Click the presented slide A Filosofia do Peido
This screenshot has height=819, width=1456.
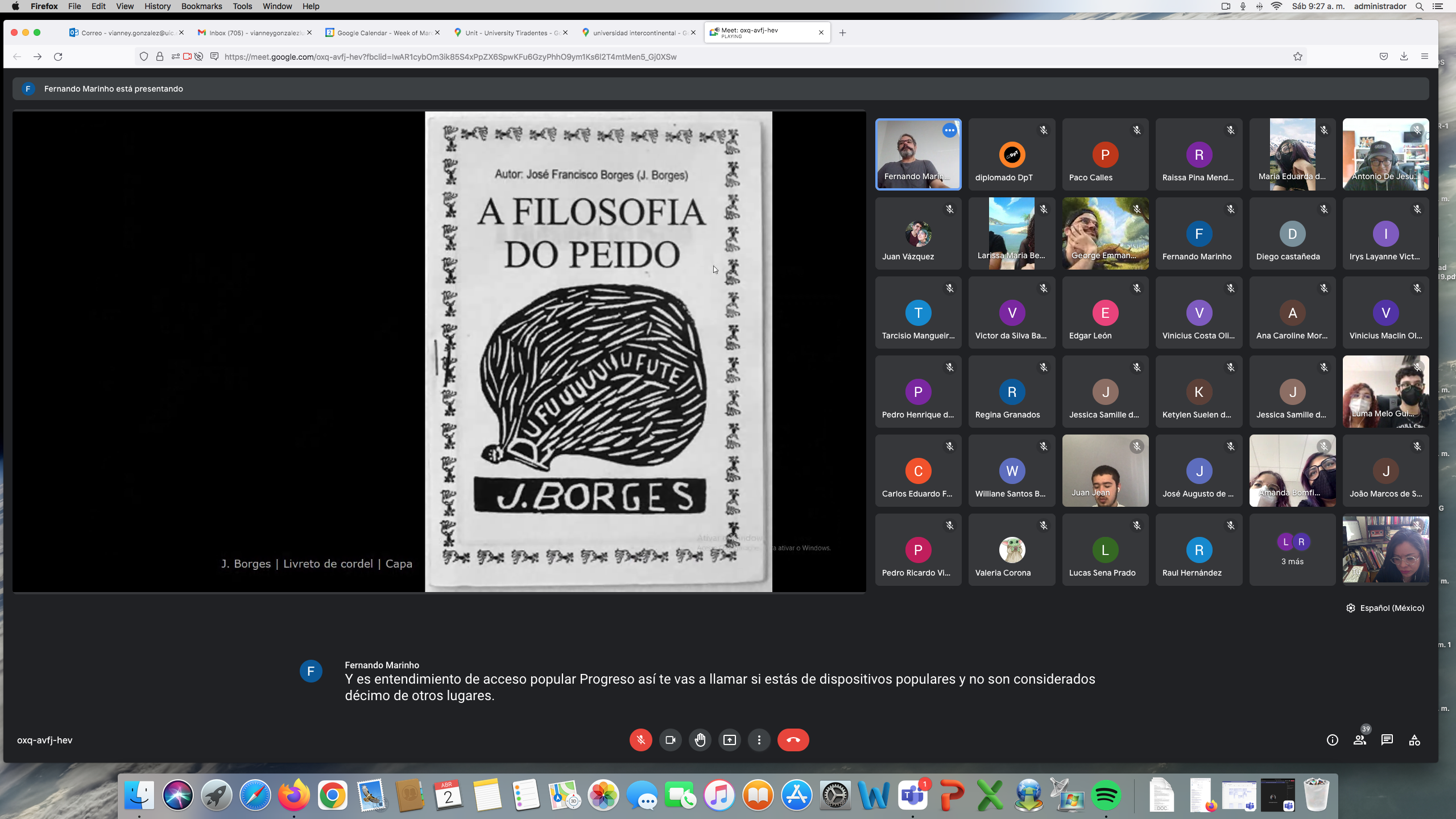point(598,351)
